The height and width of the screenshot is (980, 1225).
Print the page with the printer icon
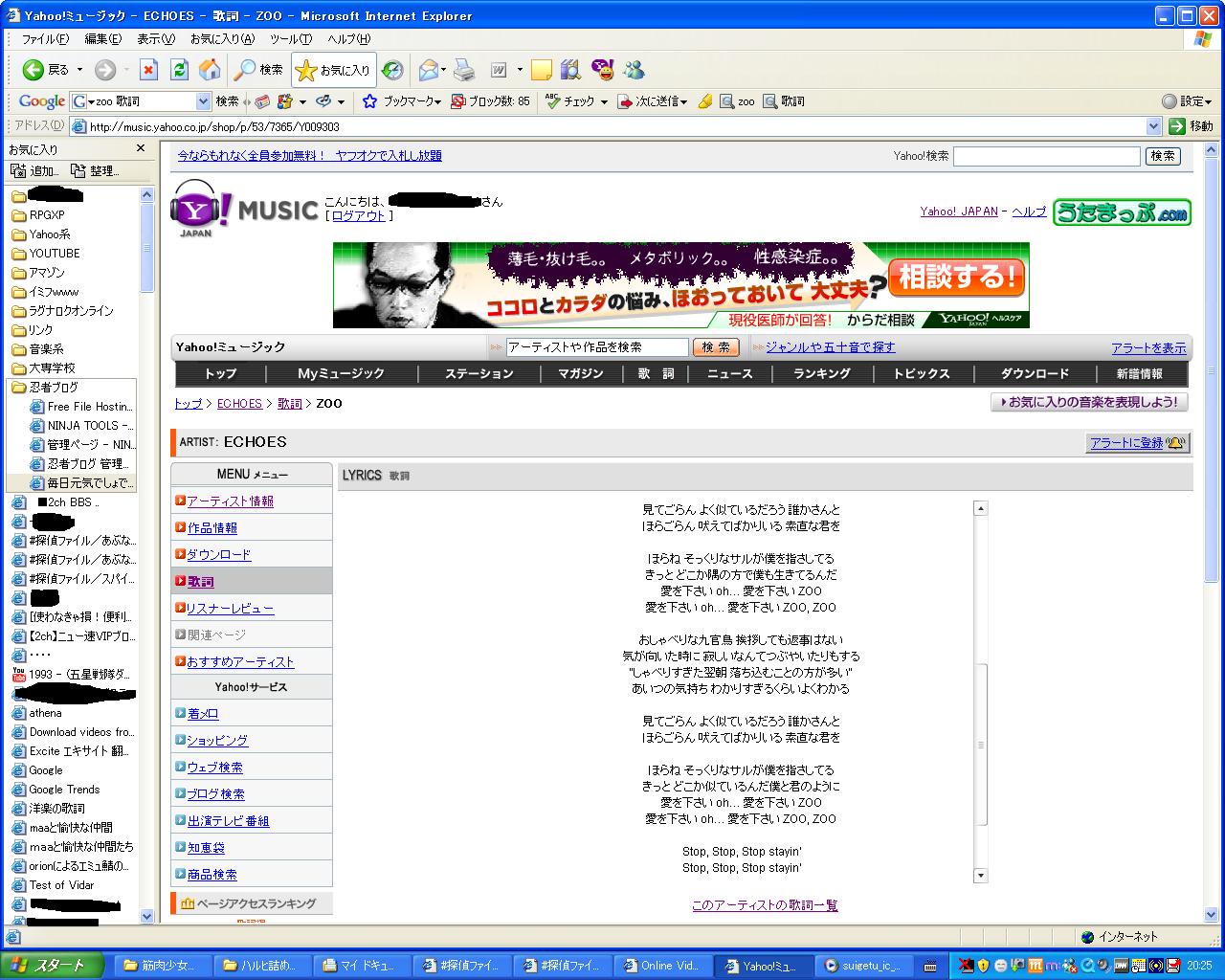pos(464,70)
